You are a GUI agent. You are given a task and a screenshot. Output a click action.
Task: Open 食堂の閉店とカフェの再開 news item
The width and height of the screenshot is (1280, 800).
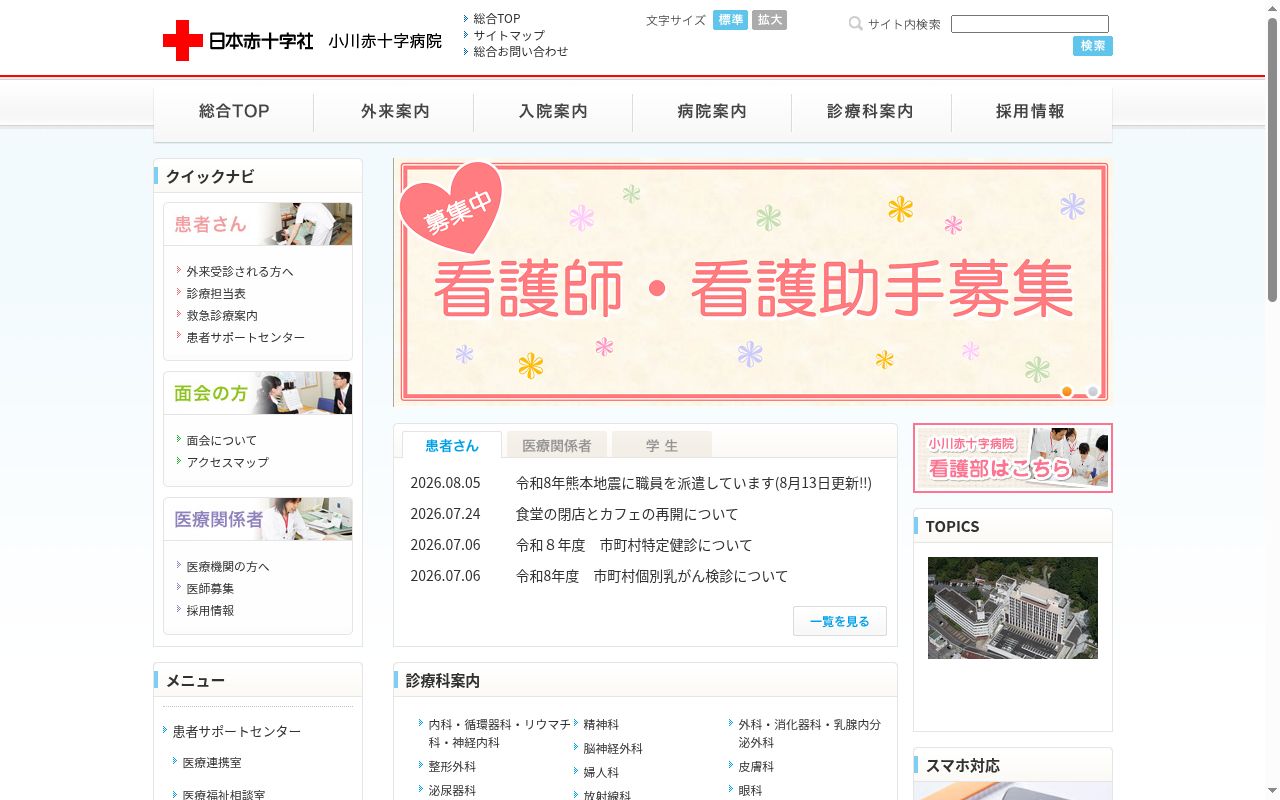[x=627, y=514]
